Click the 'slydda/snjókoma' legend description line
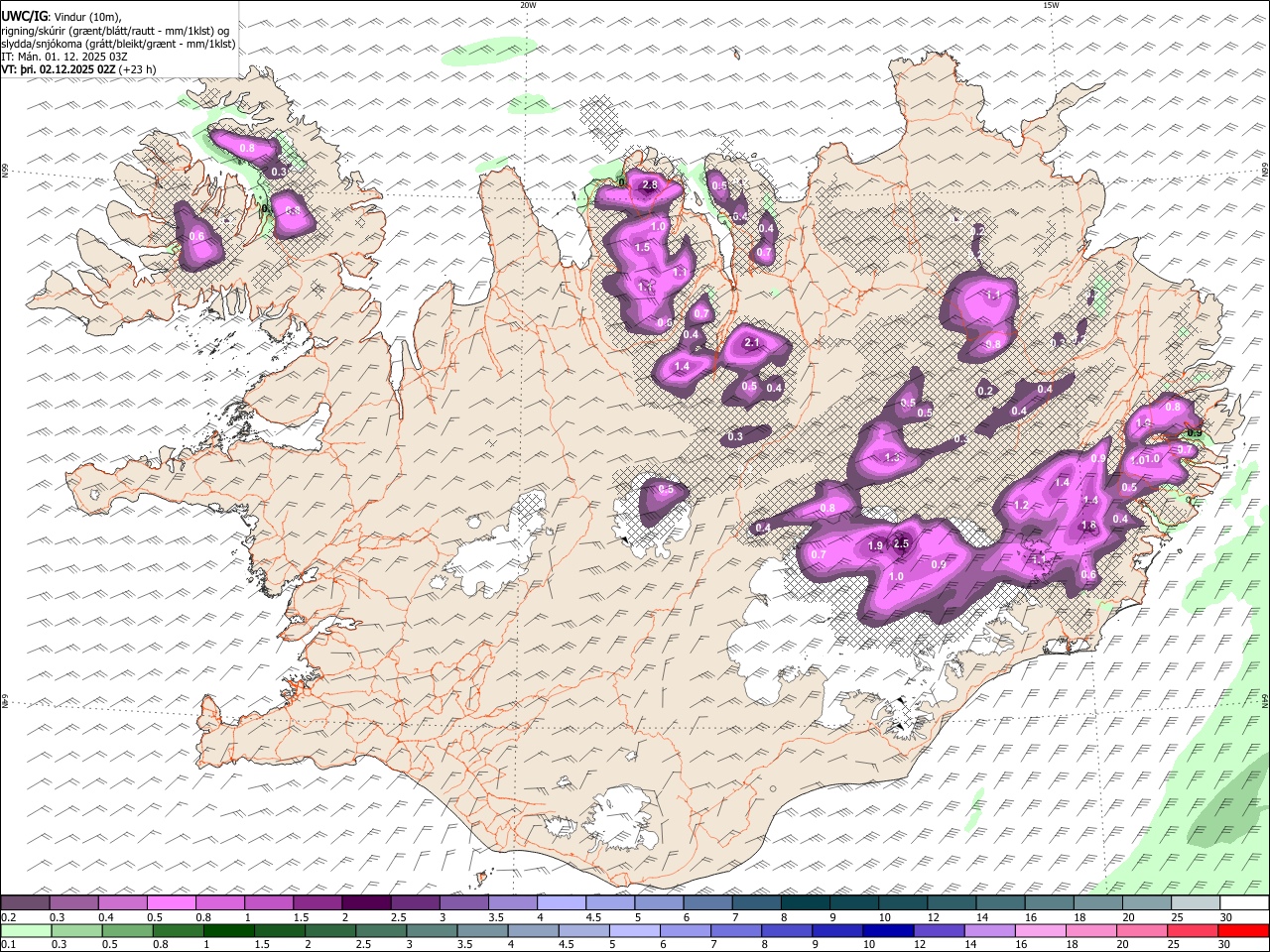Viewport: 1270px width, 952px height. pos(118,44)
